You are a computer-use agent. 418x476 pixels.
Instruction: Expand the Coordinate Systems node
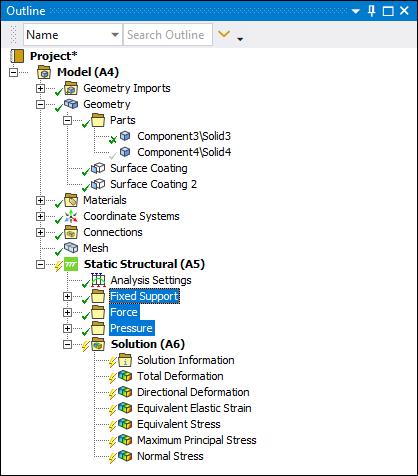(40, 216)
